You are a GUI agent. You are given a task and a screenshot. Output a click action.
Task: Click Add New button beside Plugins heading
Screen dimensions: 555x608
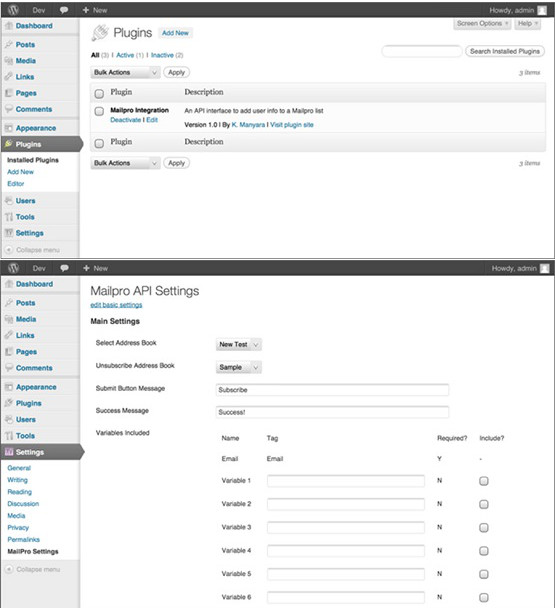pos(175,33)
